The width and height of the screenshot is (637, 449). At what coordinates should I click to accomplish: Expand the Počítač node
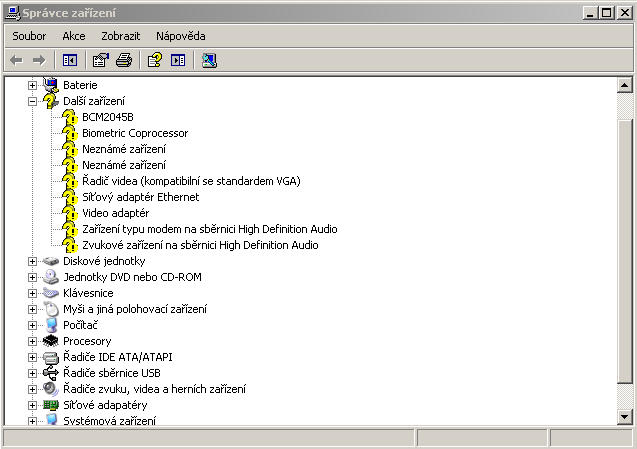tap(32, 325)
